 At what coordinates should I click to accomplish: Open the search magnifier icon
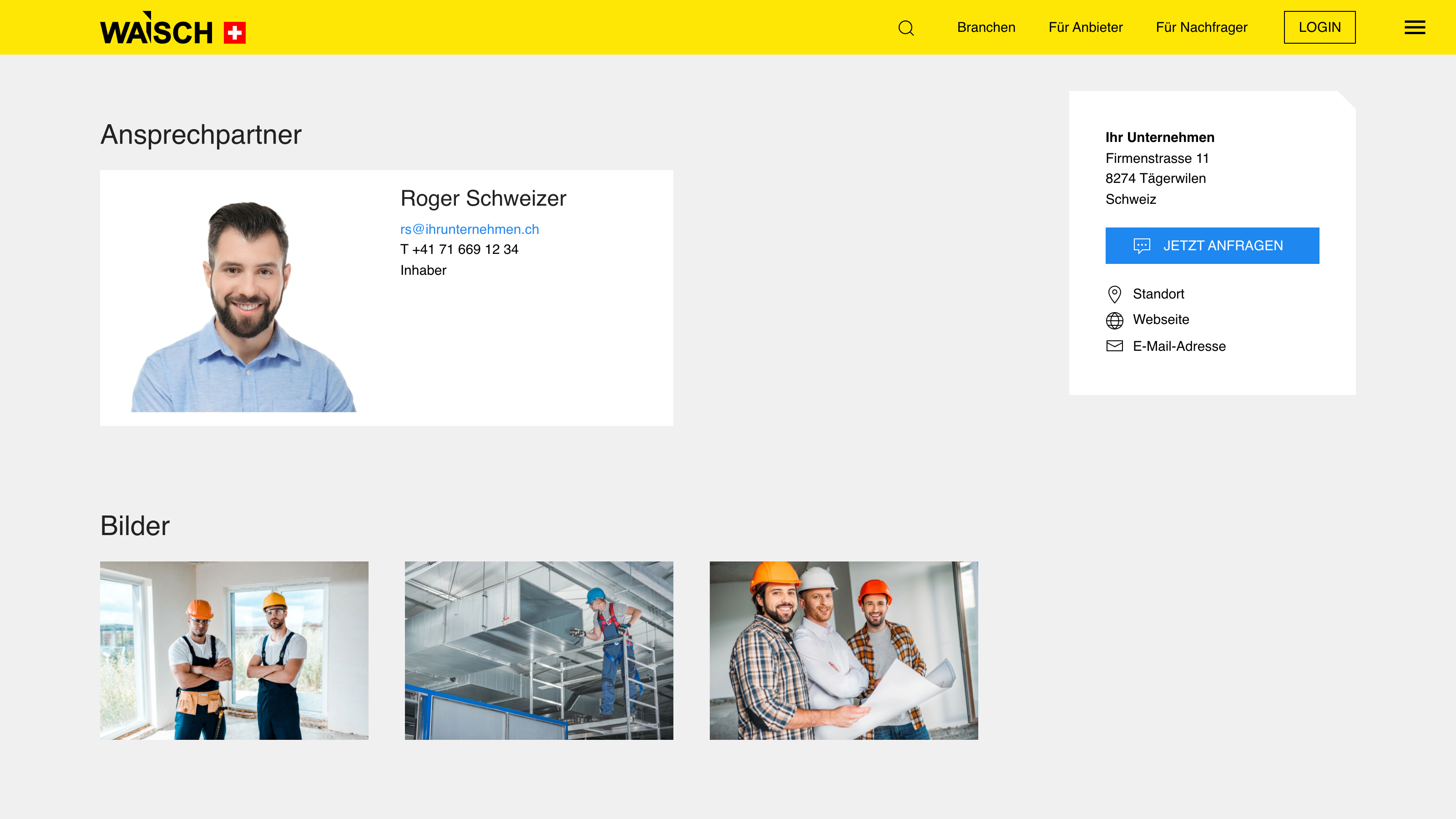pos(906,28)
